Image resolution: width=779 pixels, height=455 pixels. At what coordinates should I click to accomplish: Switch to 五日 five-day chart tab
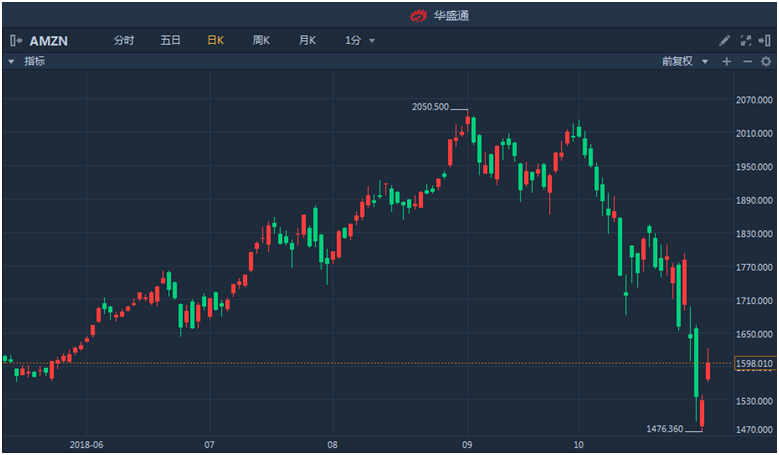pyautogui.click(x=170, y=41)
